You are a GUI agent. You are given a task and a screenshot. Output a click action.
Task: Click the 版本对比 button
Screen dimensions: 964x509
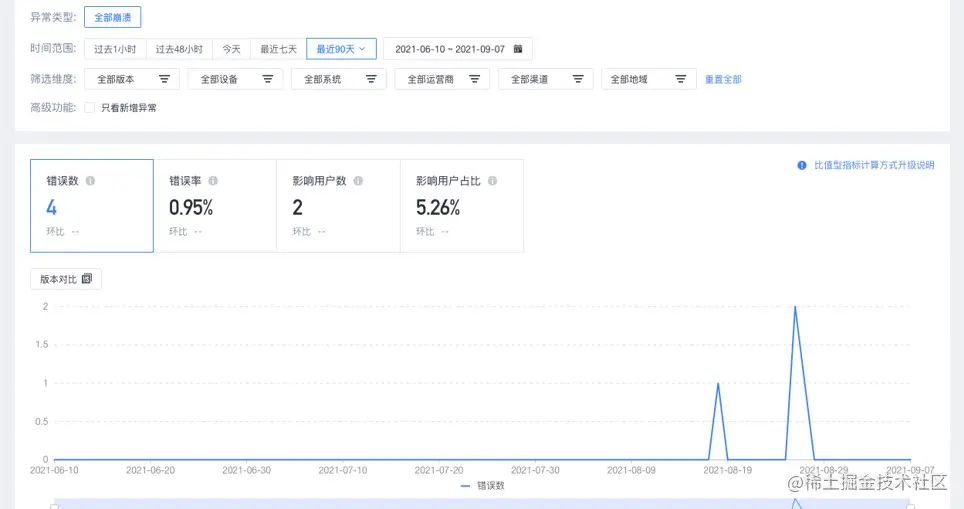66,279
